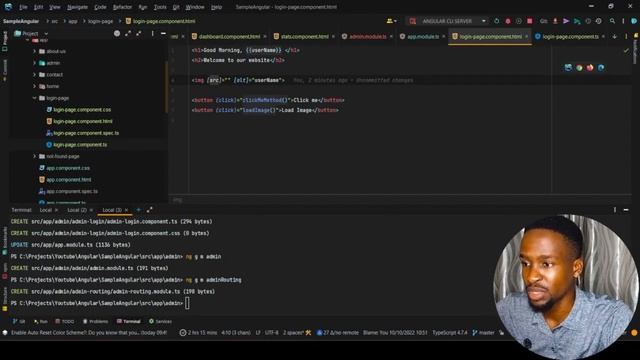Show hidden editor tabs dropdown arrow
Screen dimensions: 640x360
click(x=614, y=36)
